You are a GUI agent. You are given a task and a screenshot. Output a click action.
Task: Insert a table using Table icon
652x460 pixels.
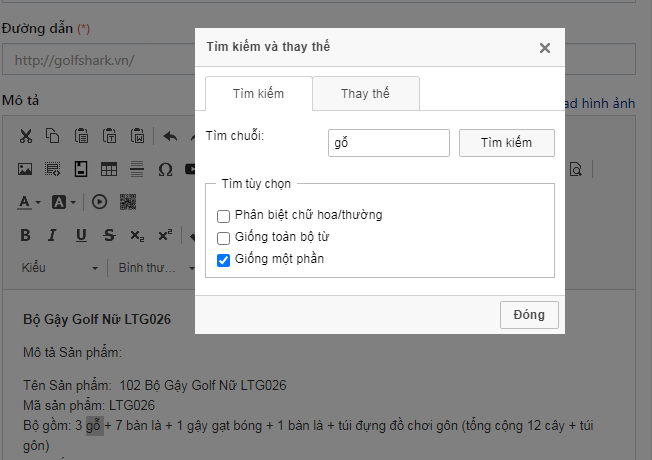pos(109,169)
